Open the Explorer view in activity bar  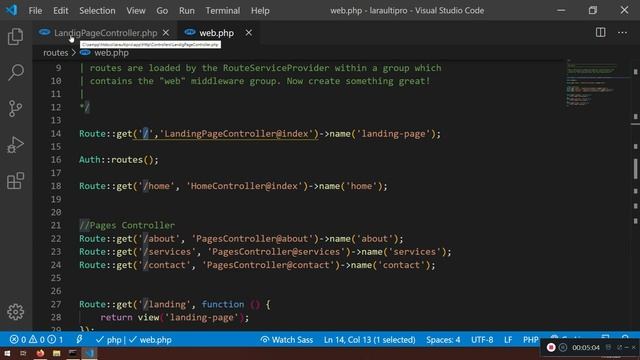coord(16,37)
